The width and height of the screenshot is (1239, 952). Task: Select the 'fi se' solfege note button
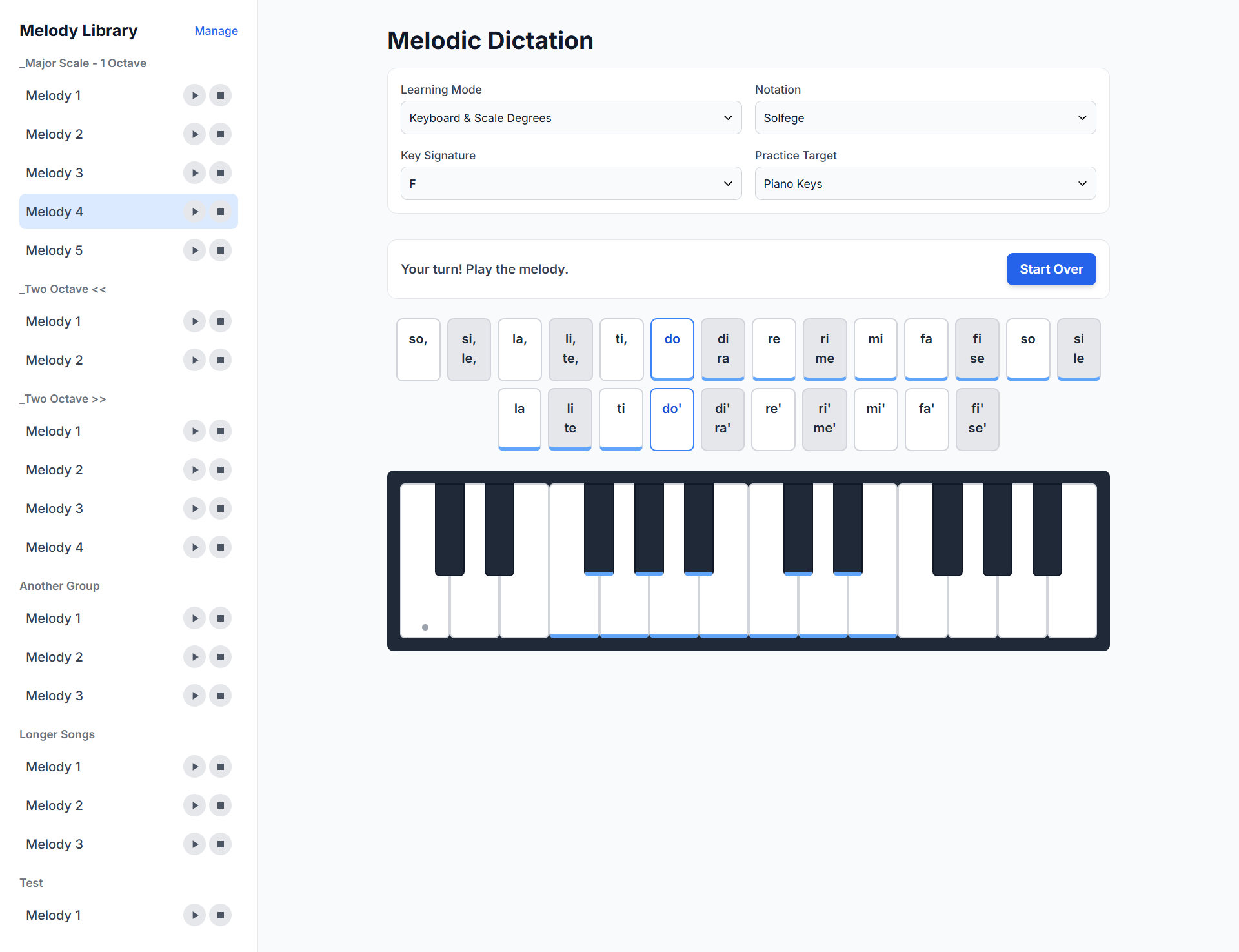coord(977,349)
